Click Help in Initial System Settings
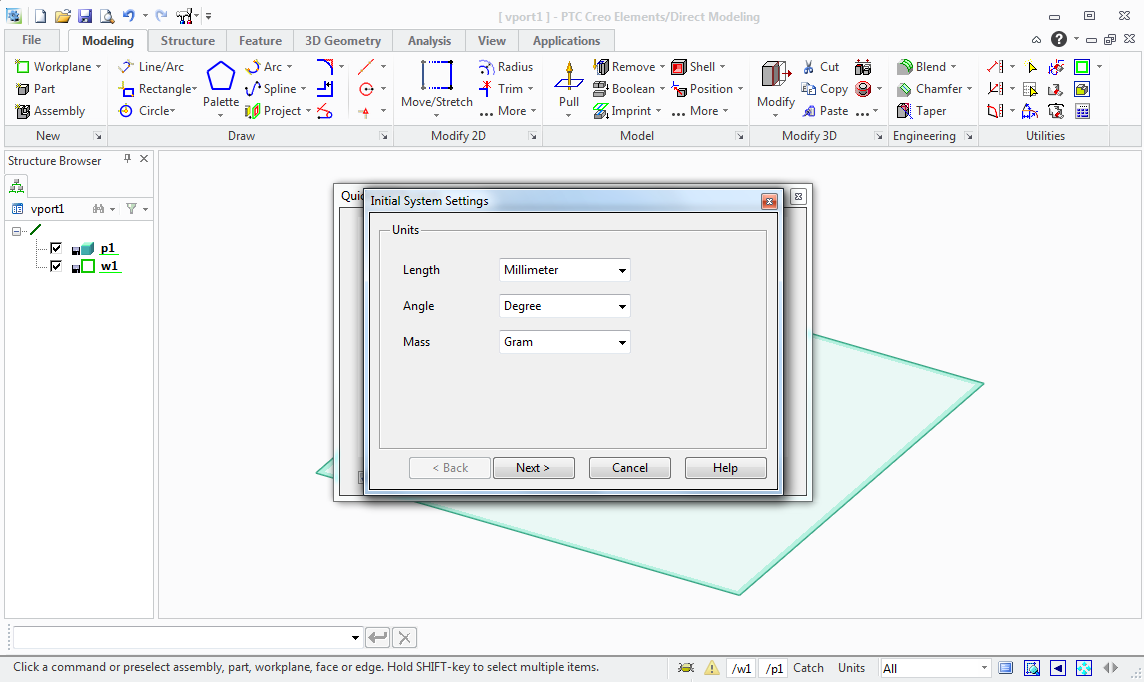This screenshot has width=1144, height=682. [x=725, y=468]
